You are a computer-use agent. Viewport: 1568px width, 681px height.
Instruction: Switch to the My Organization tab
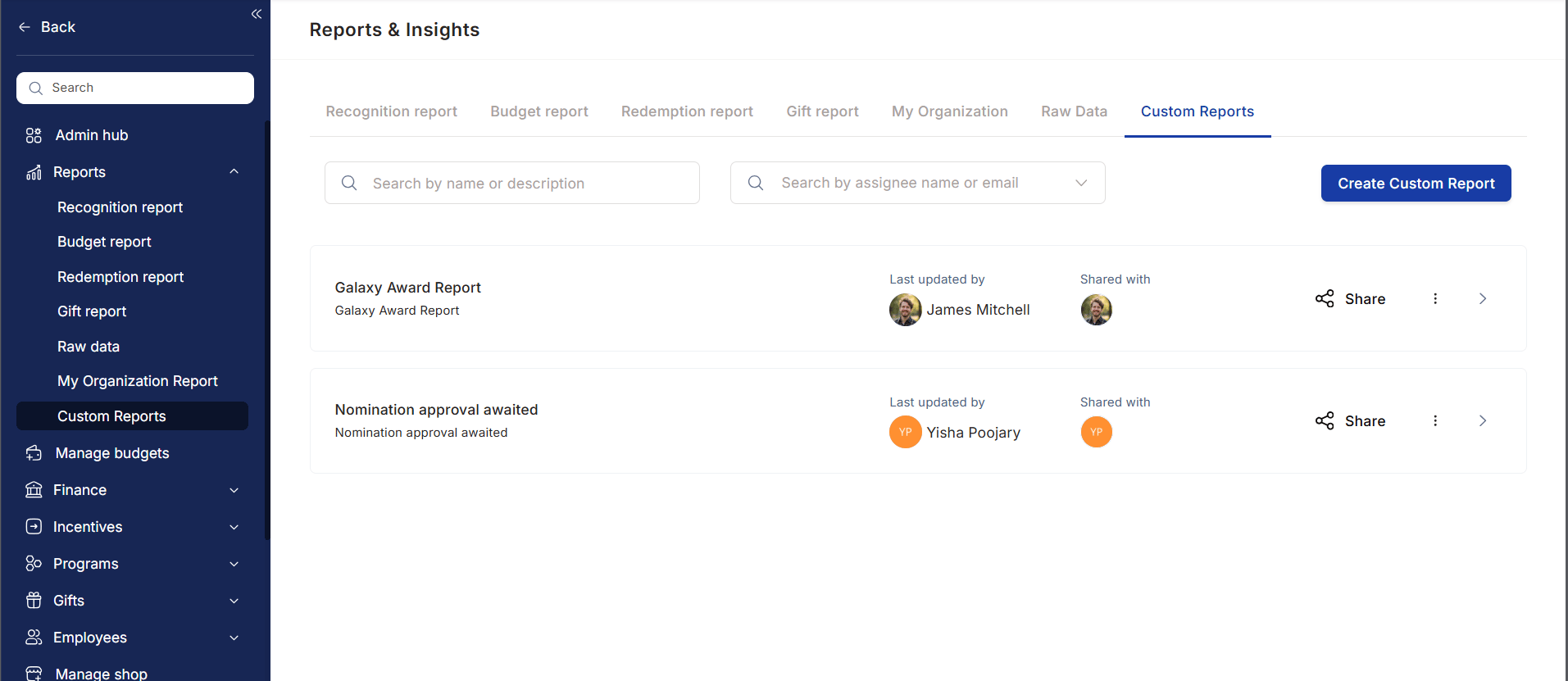(x=950, y=111)
